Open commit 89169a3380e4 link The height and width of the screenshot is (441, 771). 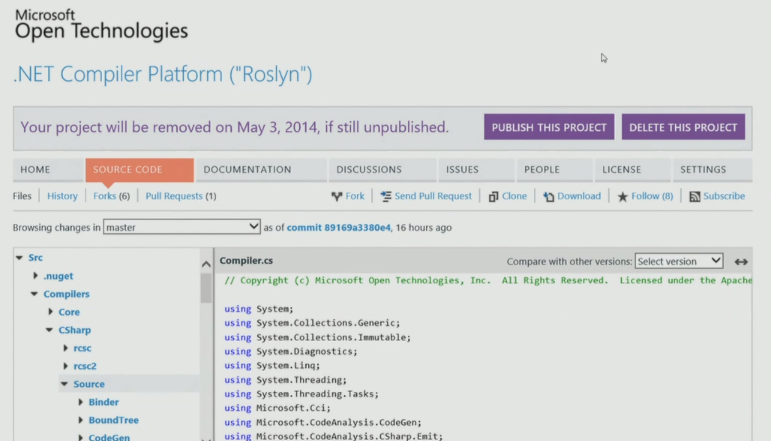click(x=338, y=228)
